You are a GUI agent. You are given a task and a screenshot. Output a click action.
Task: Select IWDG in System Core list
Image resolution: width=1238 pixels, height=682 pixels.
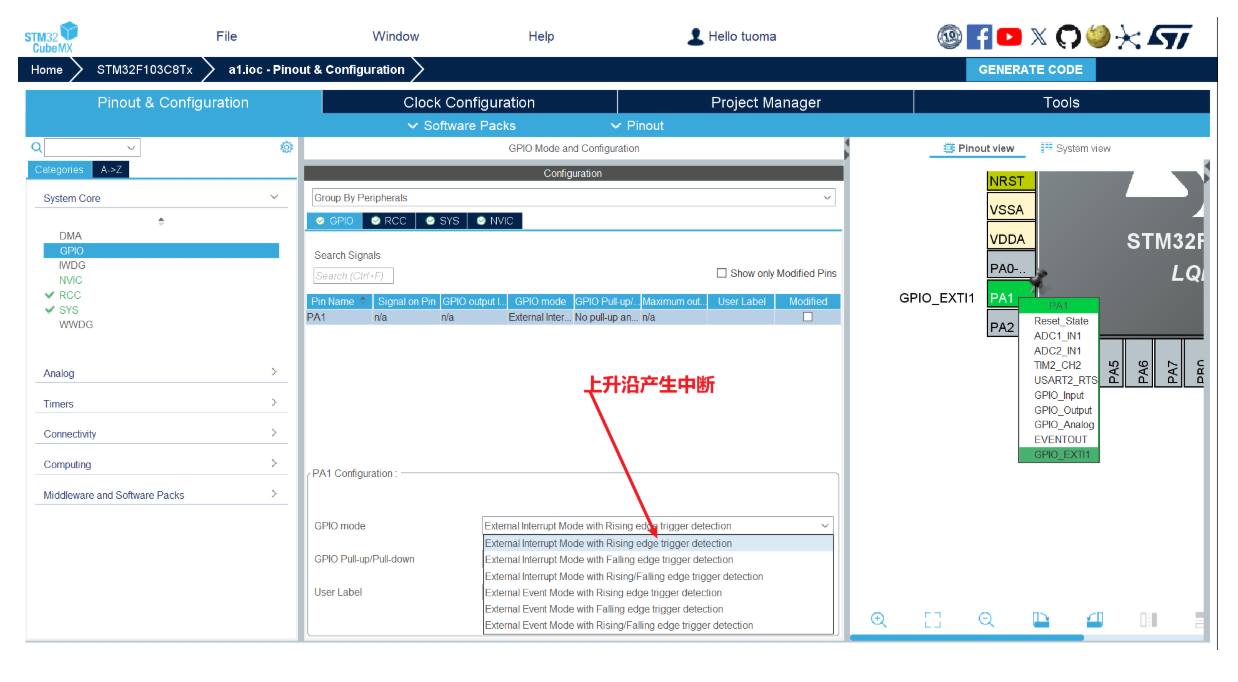(x=72, y=265)
